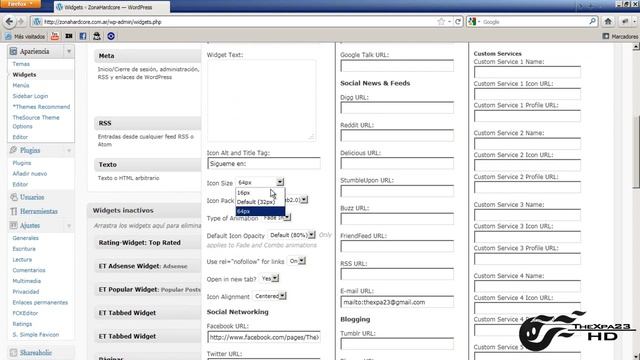Open the Comentarios settings link
The width and height of the screenshot is (640, 360).
point(29,270)
